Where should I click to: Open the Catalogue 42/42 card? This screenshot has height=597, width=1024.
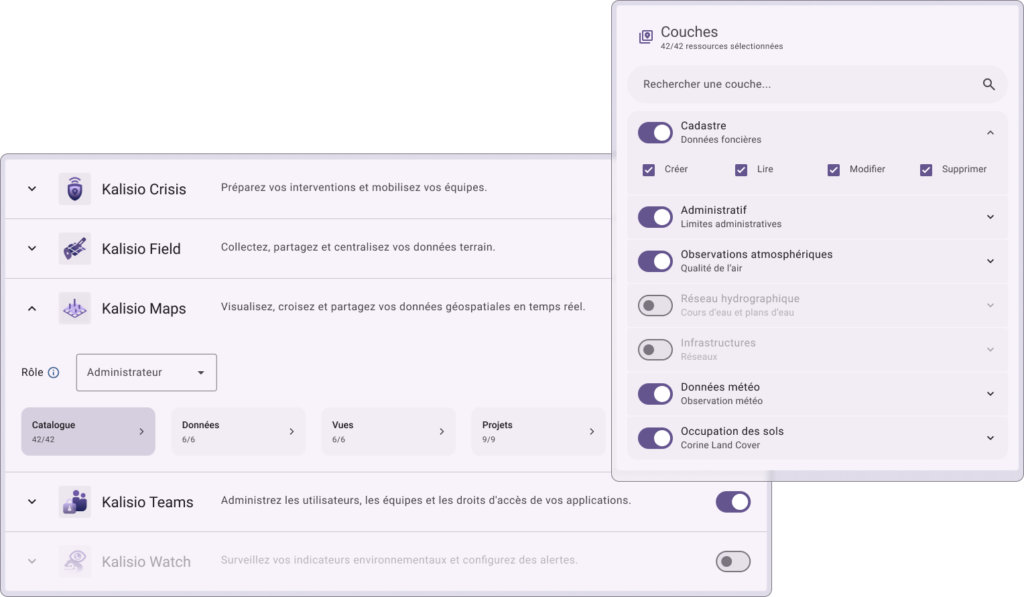point(88,432)
